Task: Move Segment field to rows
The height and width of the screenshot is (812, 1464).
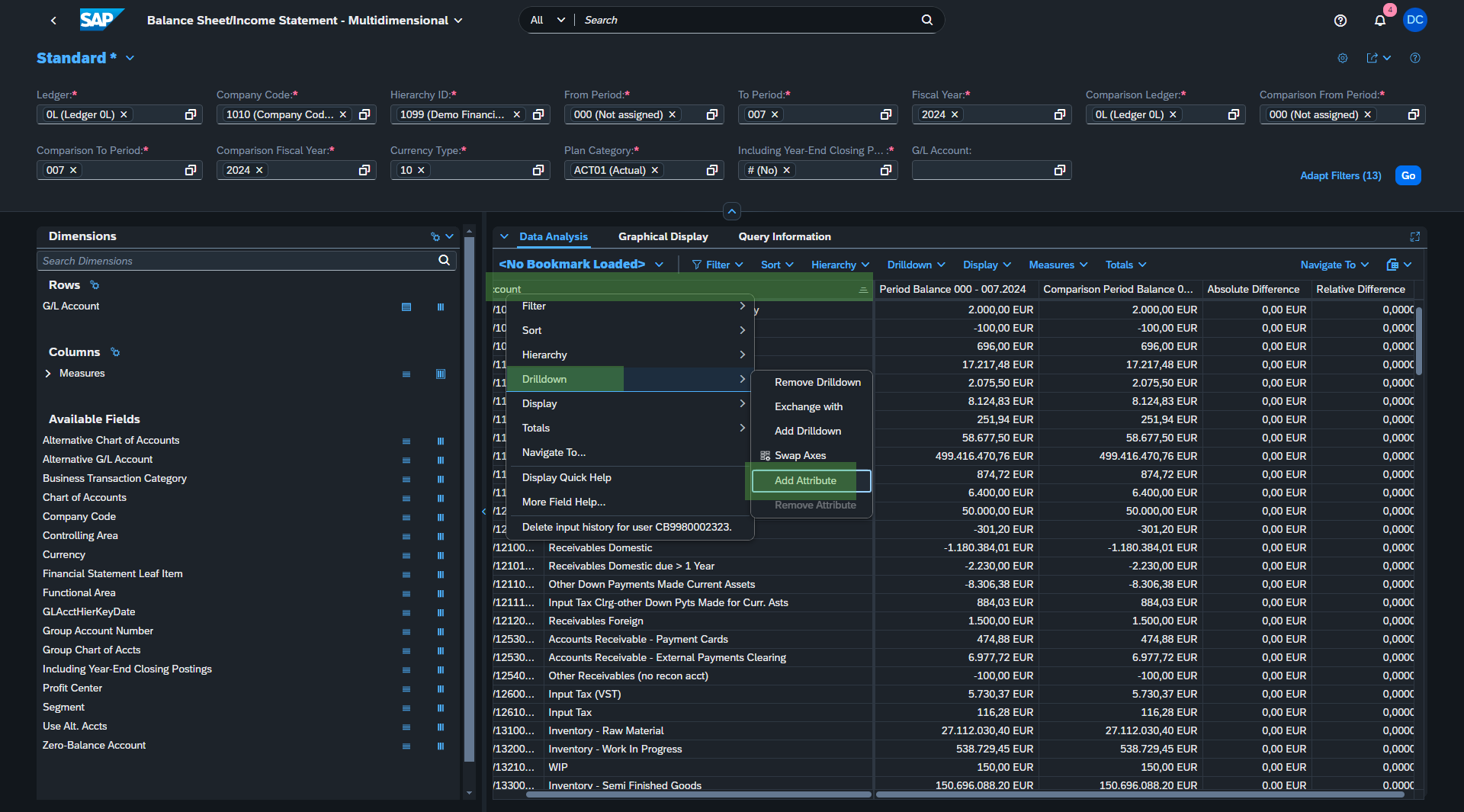Action: click(406, 708)
